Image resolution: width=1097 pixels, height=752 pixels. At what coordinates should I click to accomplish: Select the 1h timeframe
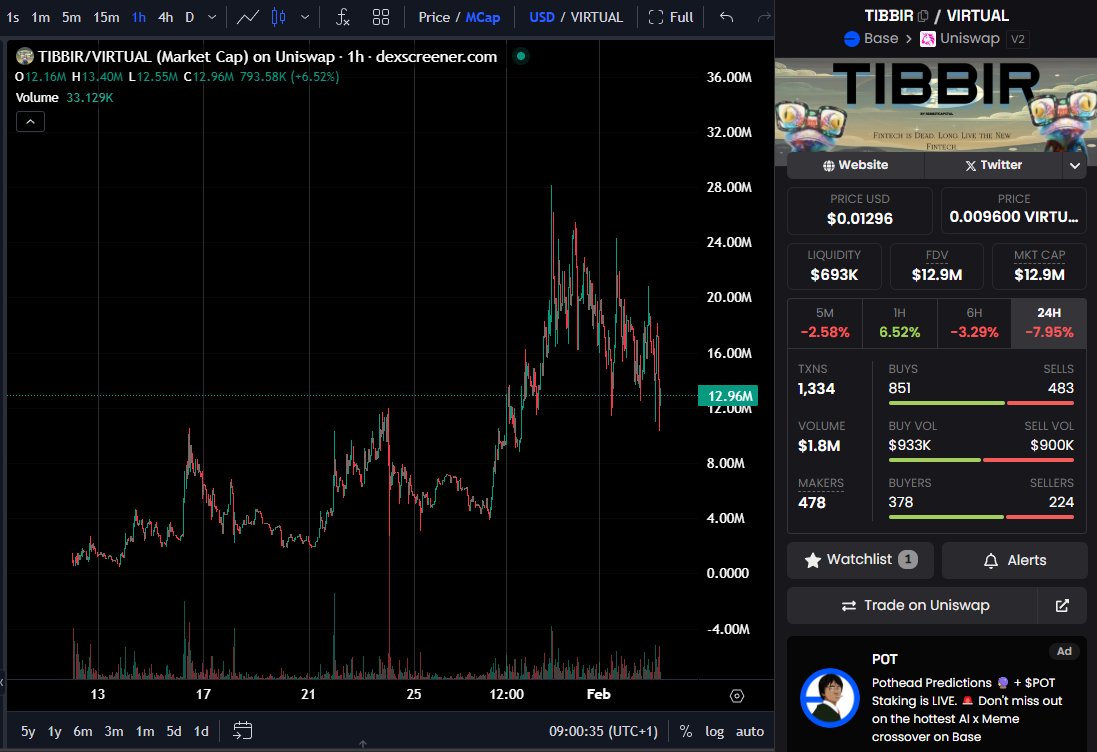click(139, 17)
